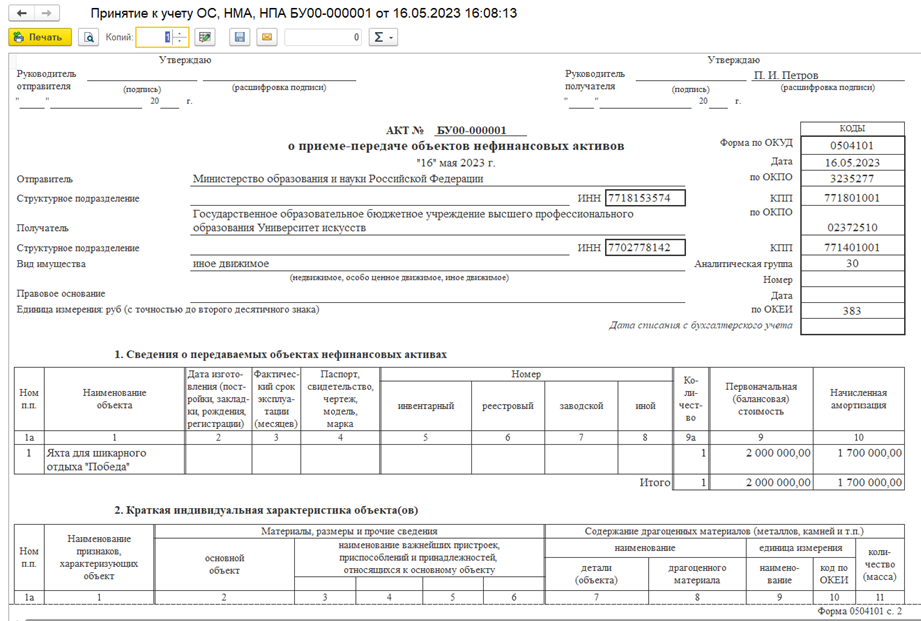This screenshot has height=621, width=921.
Task: Increase copies count with up stepper arrow
Action: [180, 33]
